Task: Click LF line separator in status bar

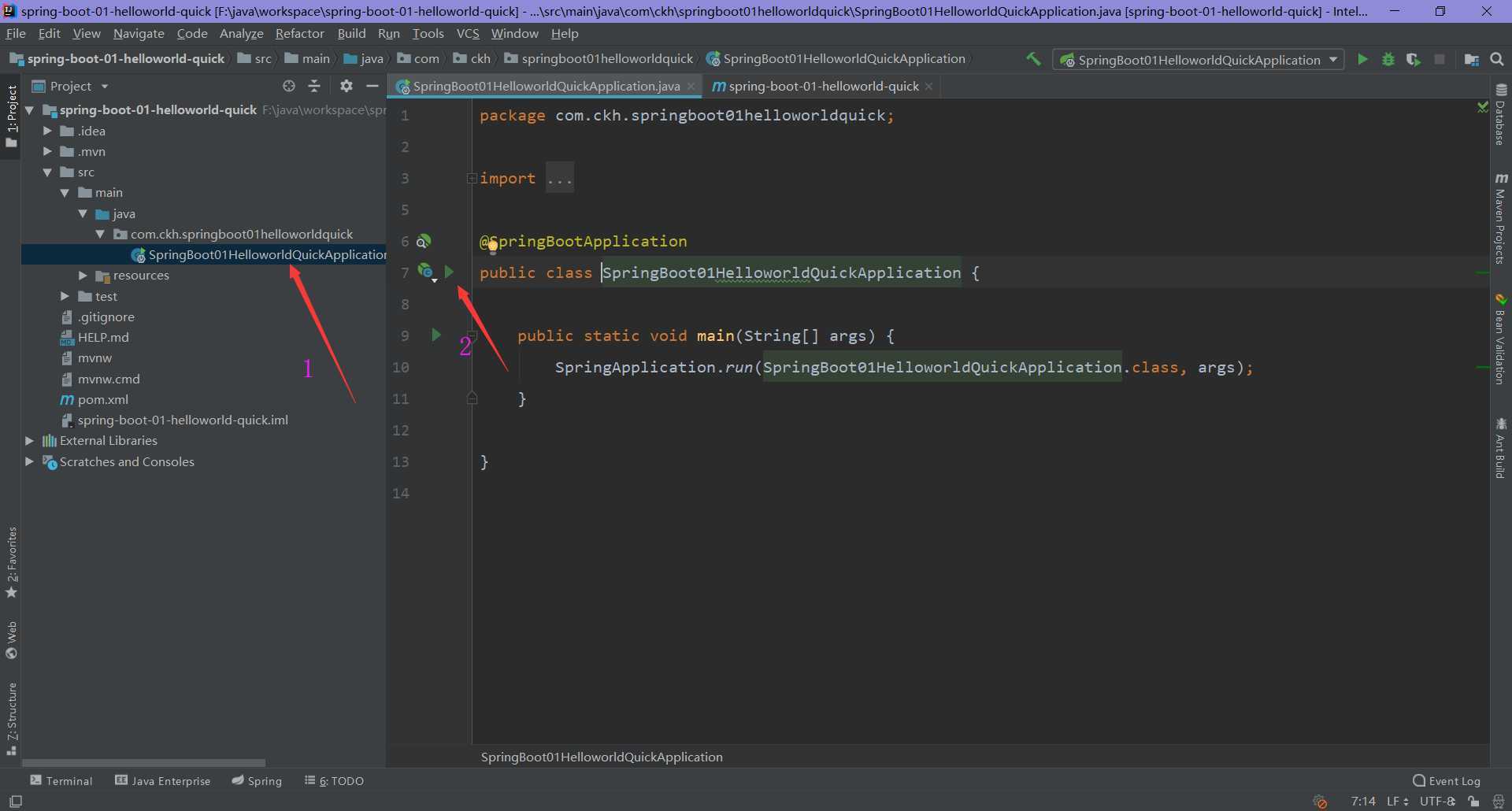Action: (x=1397, y=802)
